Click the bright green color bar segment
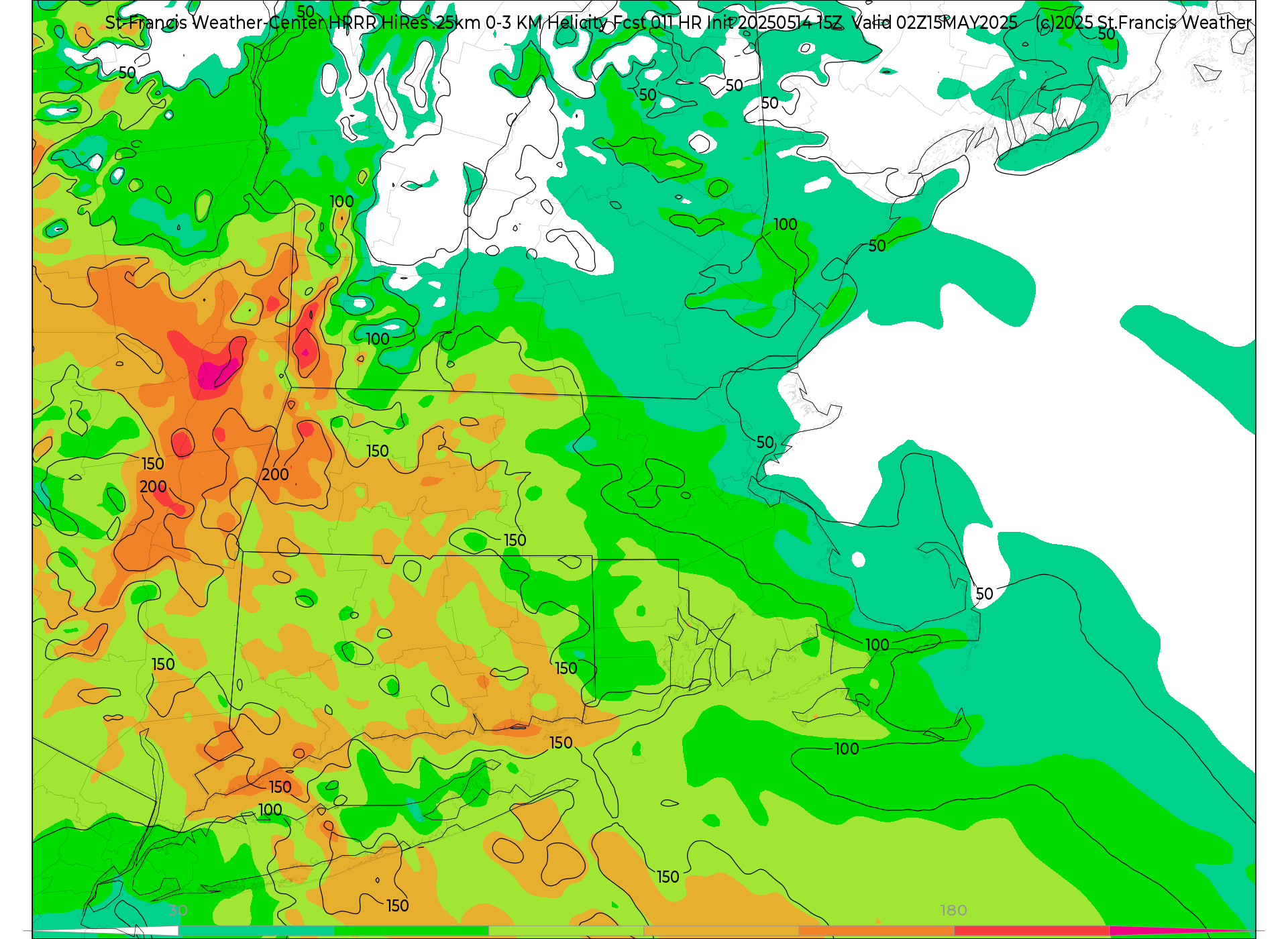 point(411,931)
